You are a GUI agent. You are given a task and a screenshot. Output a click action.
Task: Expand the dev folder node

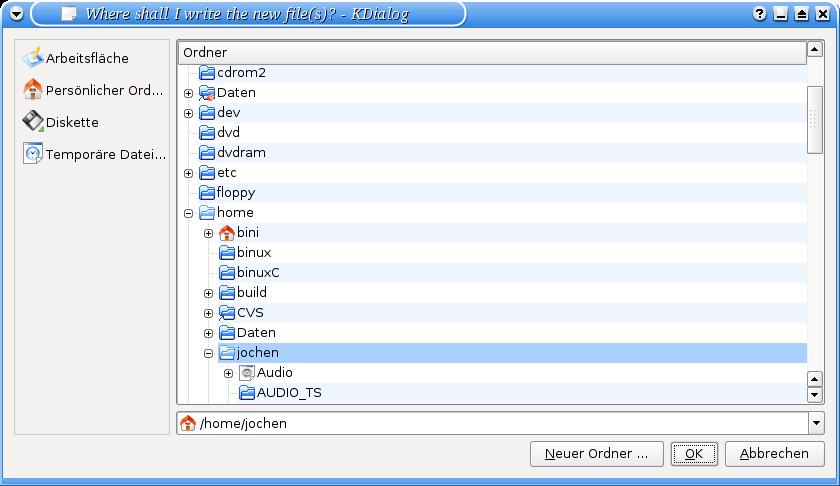click(x=189, y=113)
